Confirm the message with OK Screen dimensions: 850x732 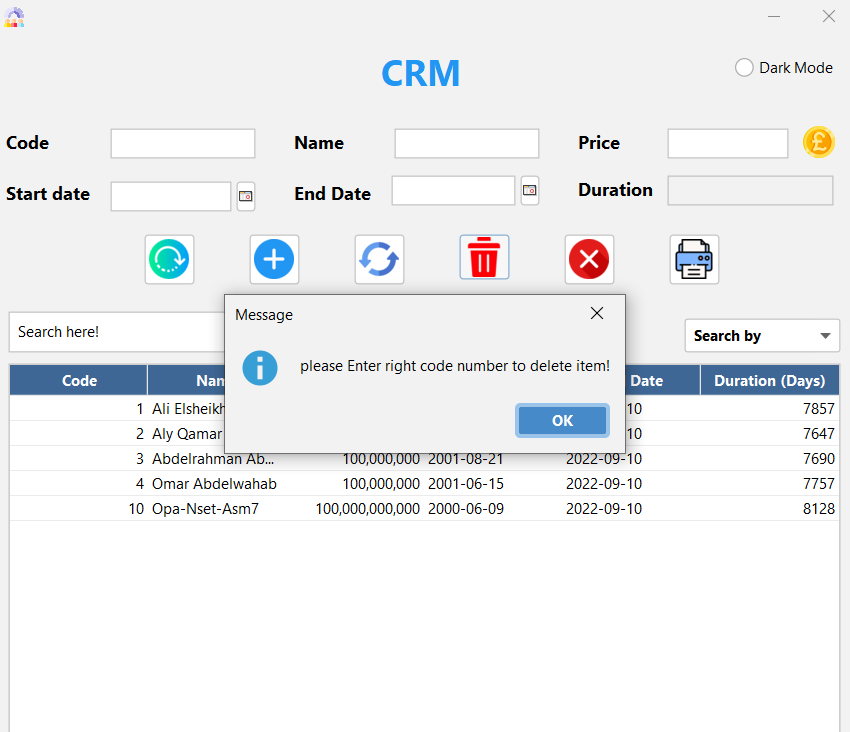click(x=562, y=420)
